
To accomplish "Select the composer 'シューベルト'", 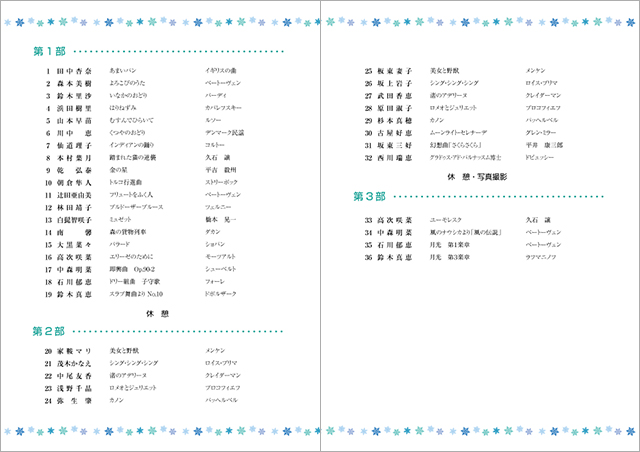I will [x=221, y=269].
